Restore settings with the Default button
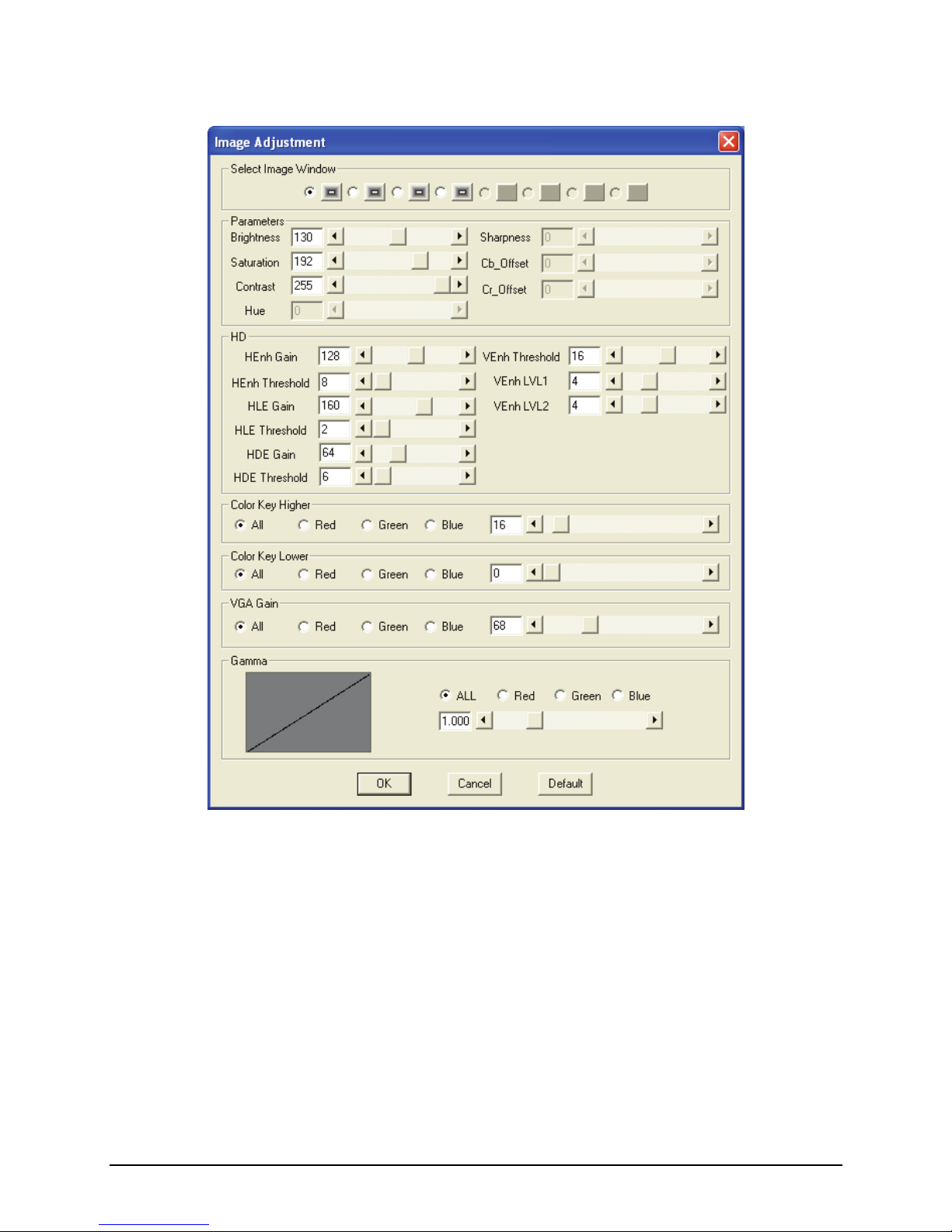Screen dimensions: 952x1232 pyautogui.click(x=566, y=784)
